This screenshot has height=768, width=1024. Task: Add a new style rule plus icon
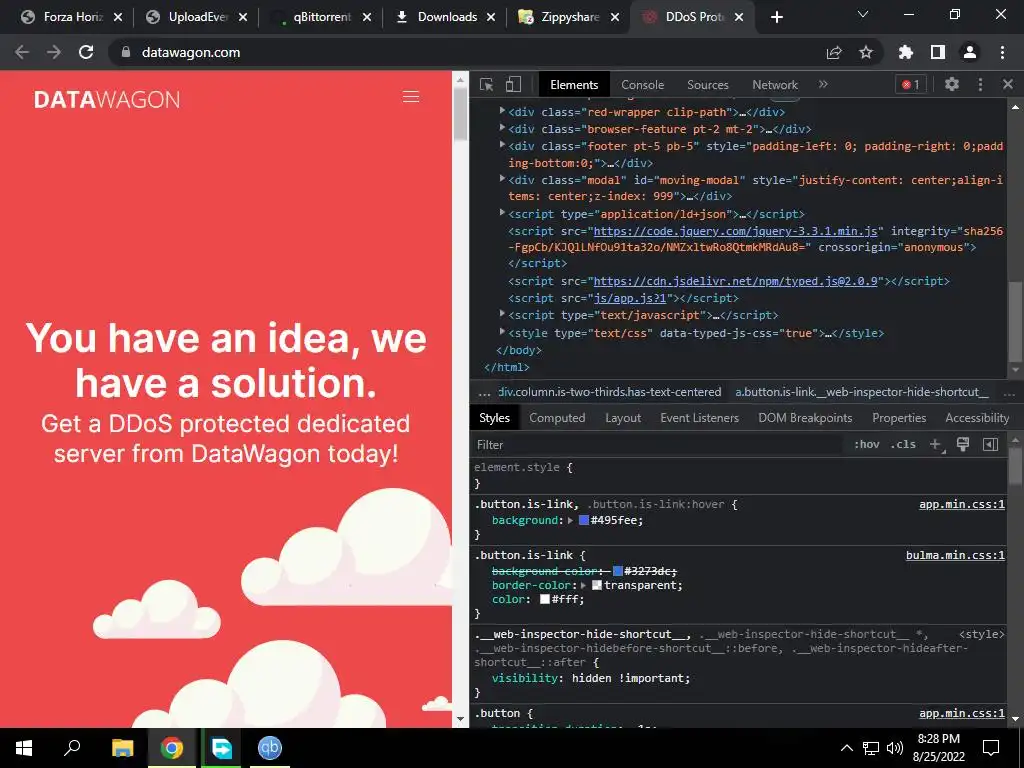[x=936, y=444]
